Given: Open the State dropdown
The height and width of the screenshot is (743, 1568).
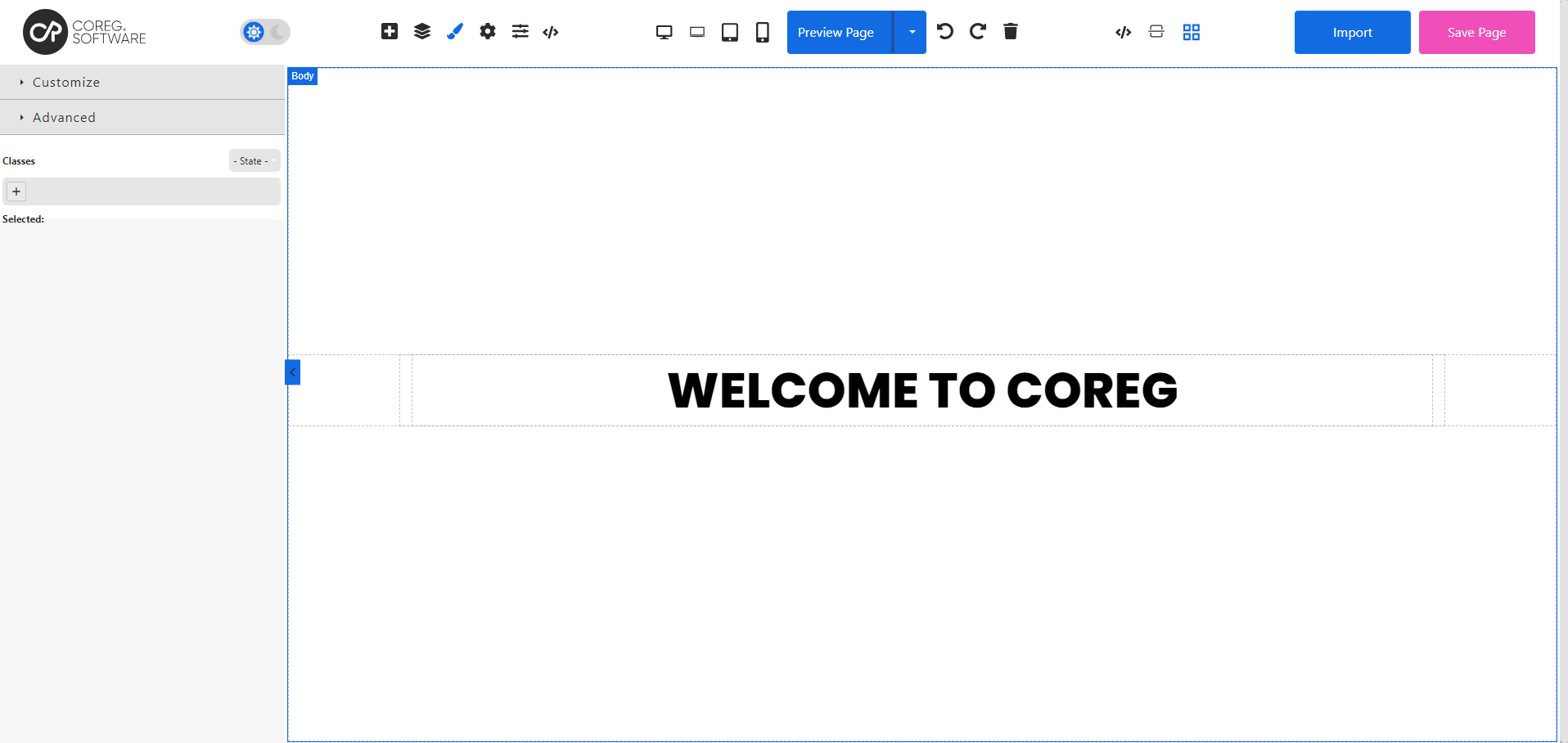Looking at the screenshot, I should click(255, 160).
